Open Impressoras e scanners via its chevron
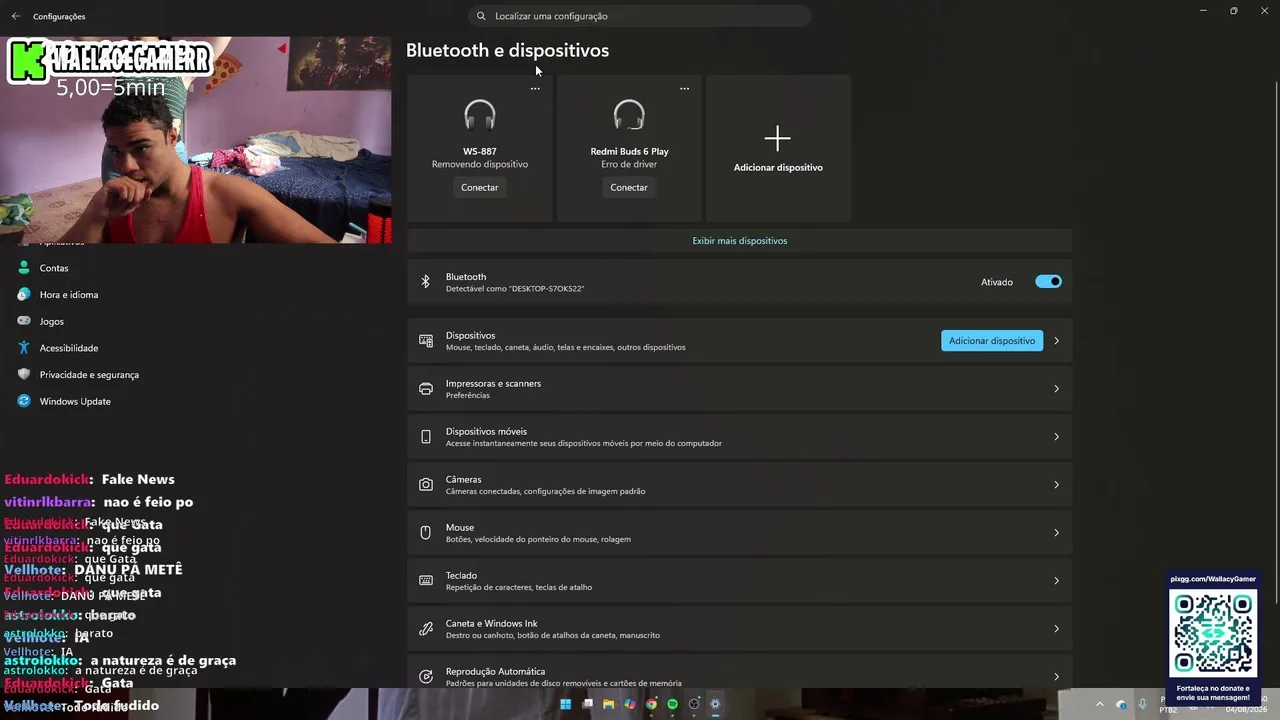The image size is (1280, 720). 1056,389
